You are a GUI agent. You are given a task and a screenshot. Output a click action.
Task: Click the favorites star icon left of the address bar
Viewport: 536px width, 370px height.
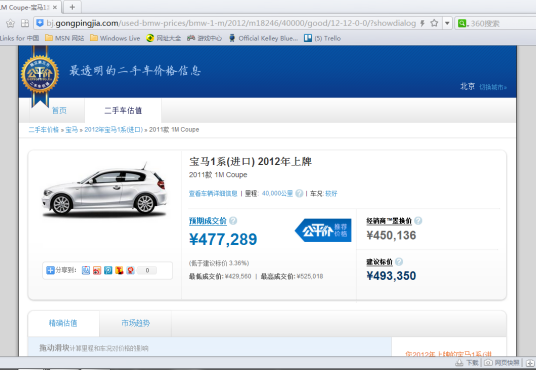point(10,23)
